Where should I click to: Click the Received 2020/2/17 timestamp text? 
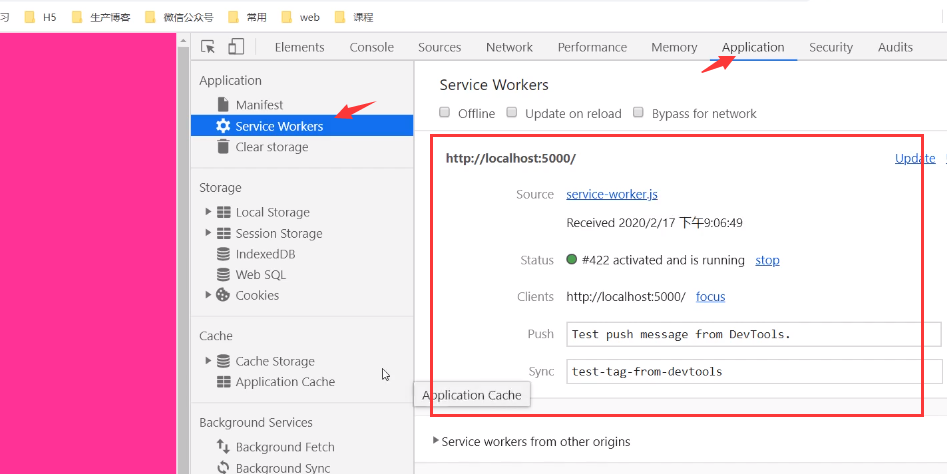pyautogui.click(x=654, y=223)
